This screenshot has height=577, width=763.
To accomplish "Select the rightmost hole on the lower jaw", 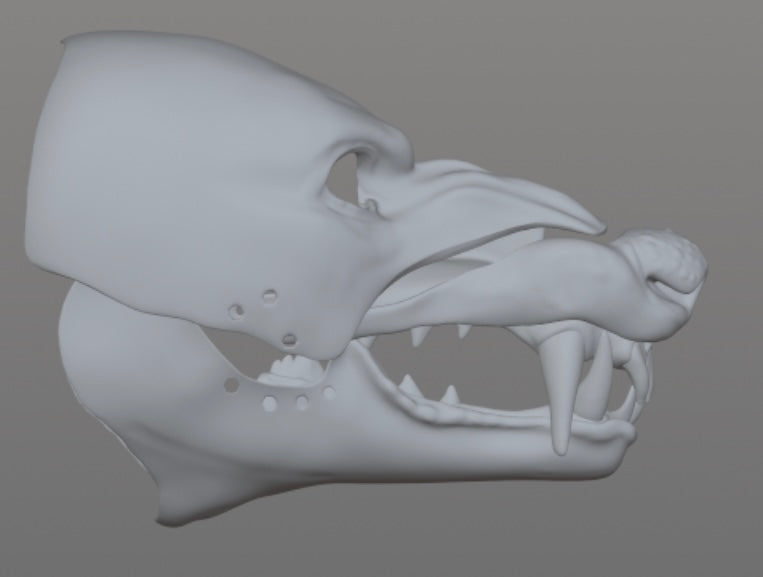I will pyautogui.click(x=329, y=394).
